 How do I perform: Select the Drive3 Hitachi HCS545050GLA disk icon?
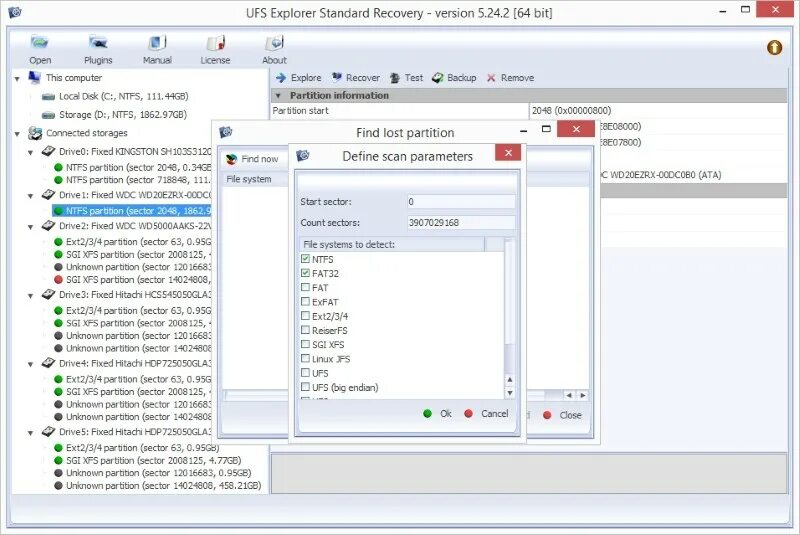point(48,294)
